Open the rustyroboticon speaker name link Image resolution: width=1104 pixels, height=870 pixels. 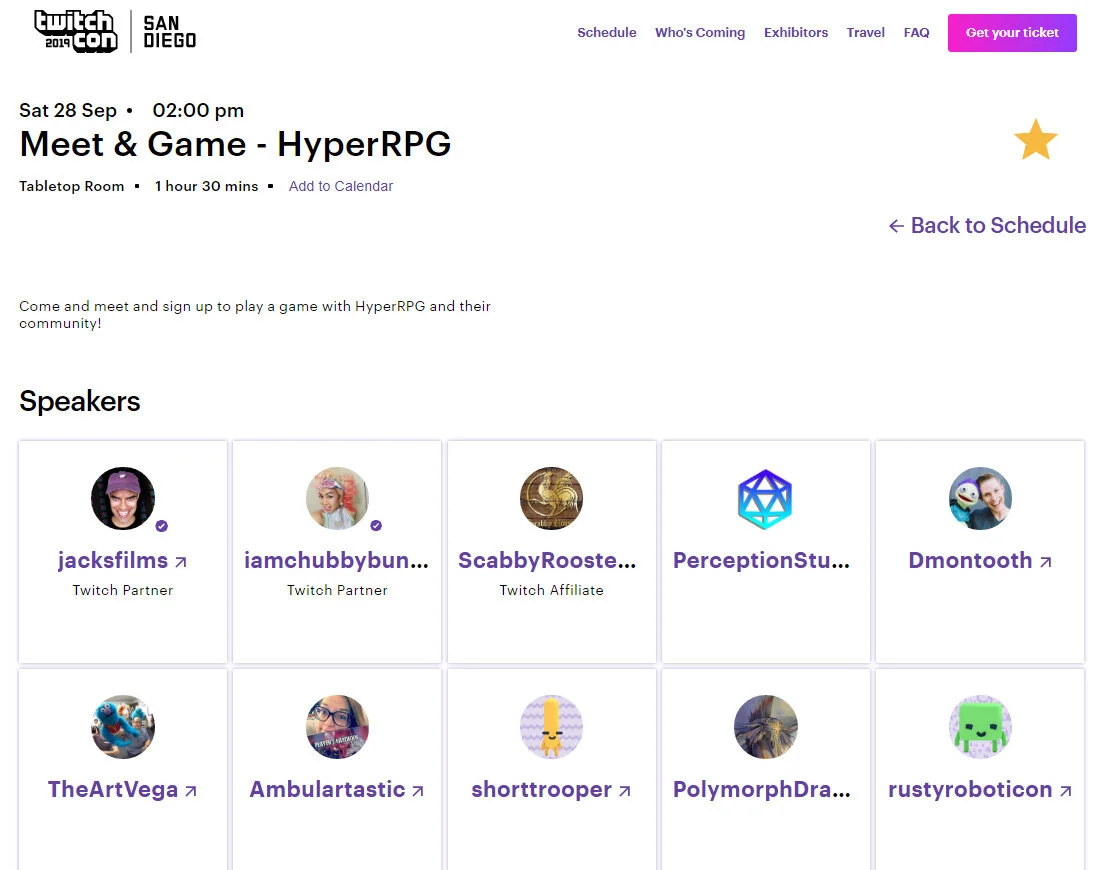click(x=970, y=789)
